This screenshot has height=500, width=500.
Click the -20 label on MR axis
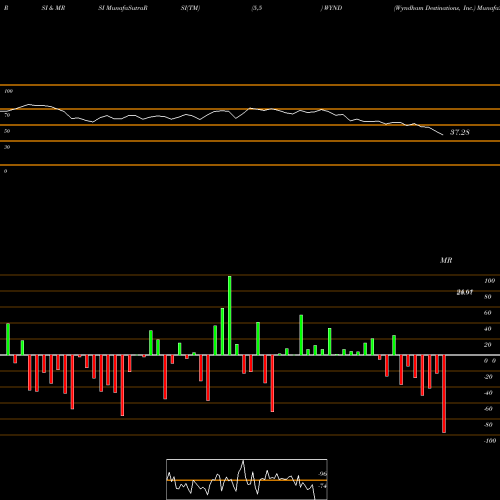(x=488, y=377)
